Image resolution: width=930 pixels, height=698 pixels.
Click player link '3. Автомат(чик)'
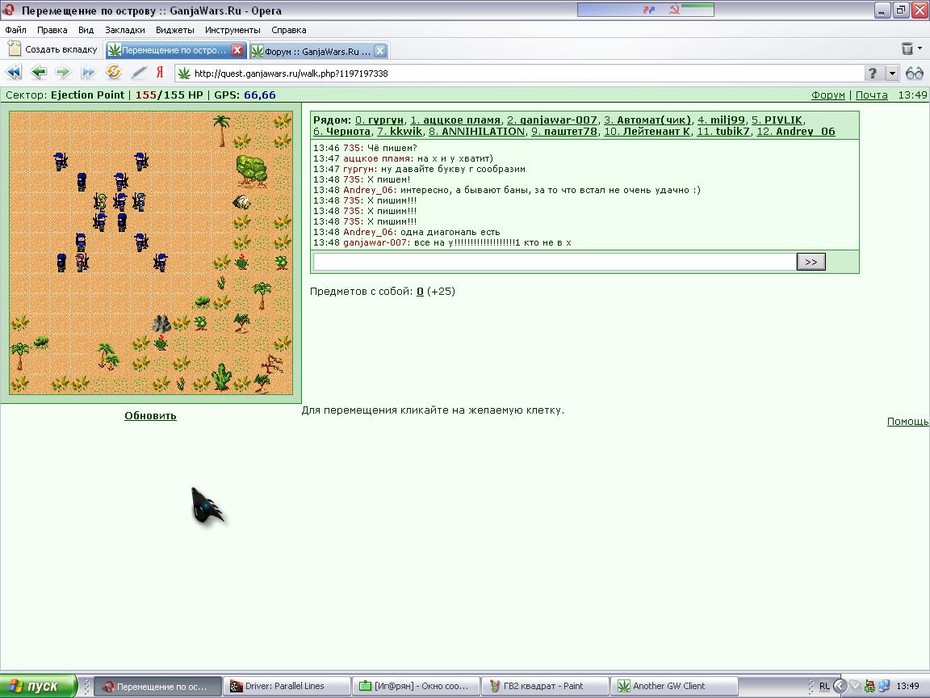[648, 120]
